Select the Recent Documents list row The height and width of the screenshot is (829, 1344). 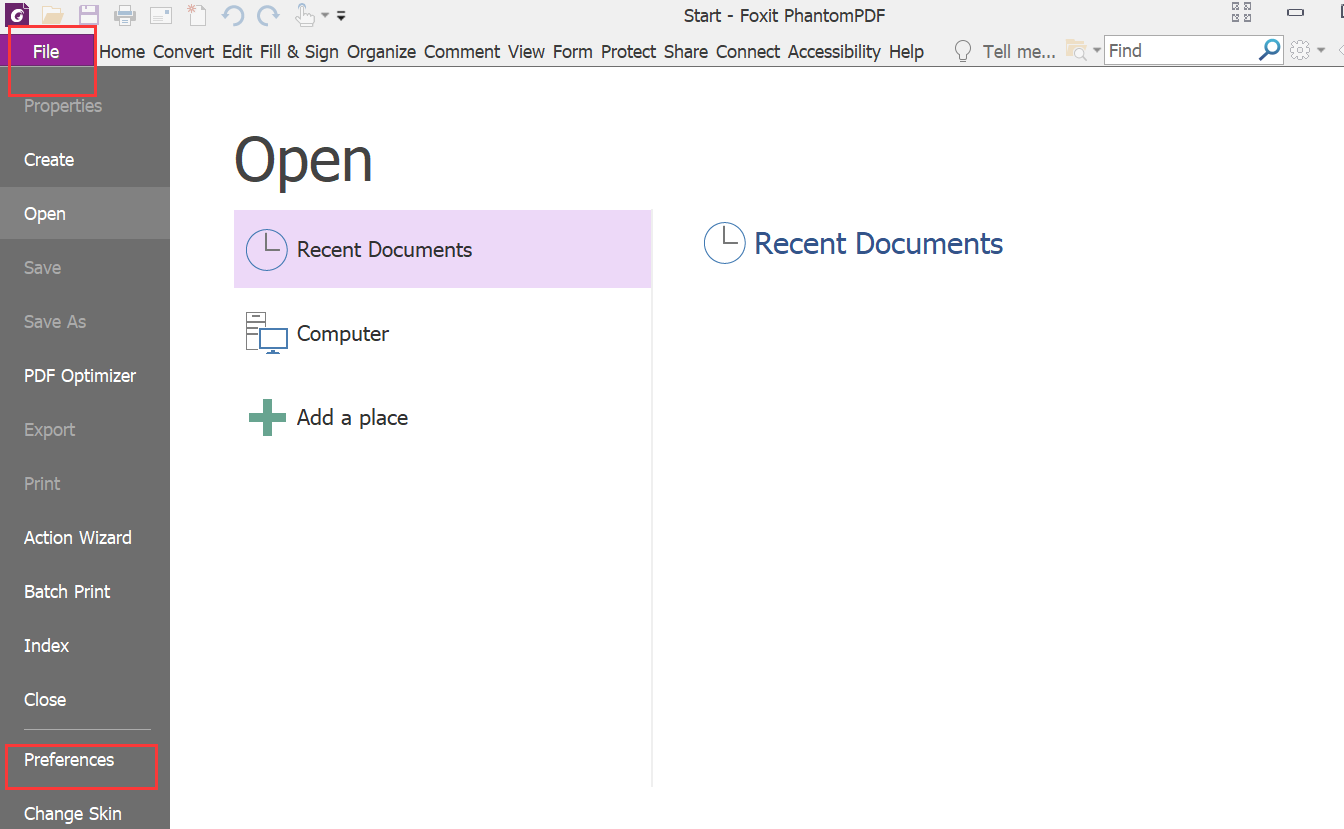[x=443, y=249]
